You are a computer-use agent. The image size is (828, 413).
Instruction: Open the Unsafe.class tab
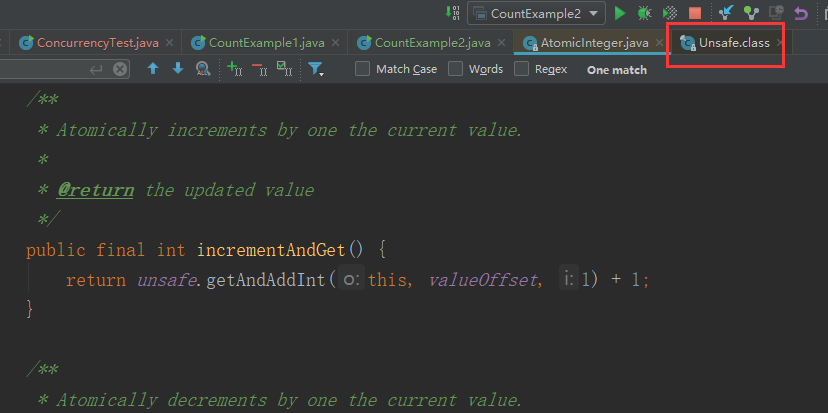734,43
